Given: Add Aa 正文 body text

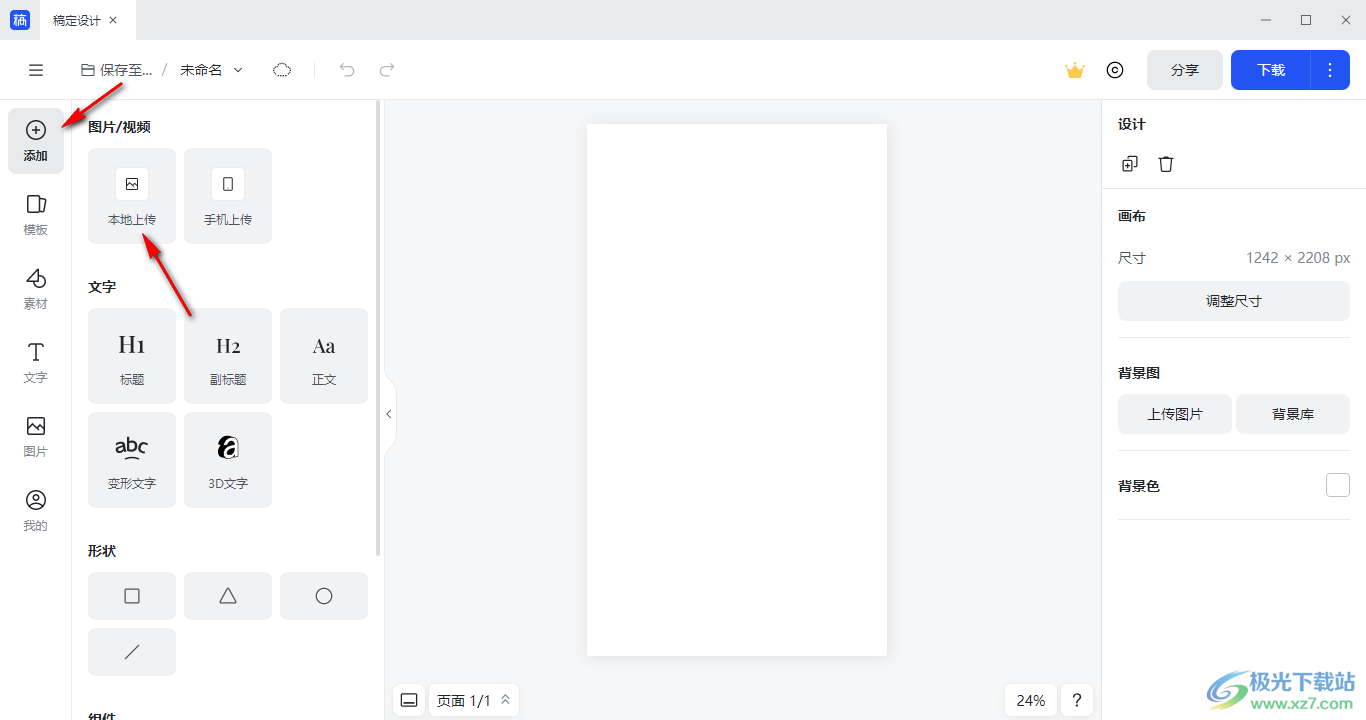Looking at the screenshot, I should pos(324,356).
